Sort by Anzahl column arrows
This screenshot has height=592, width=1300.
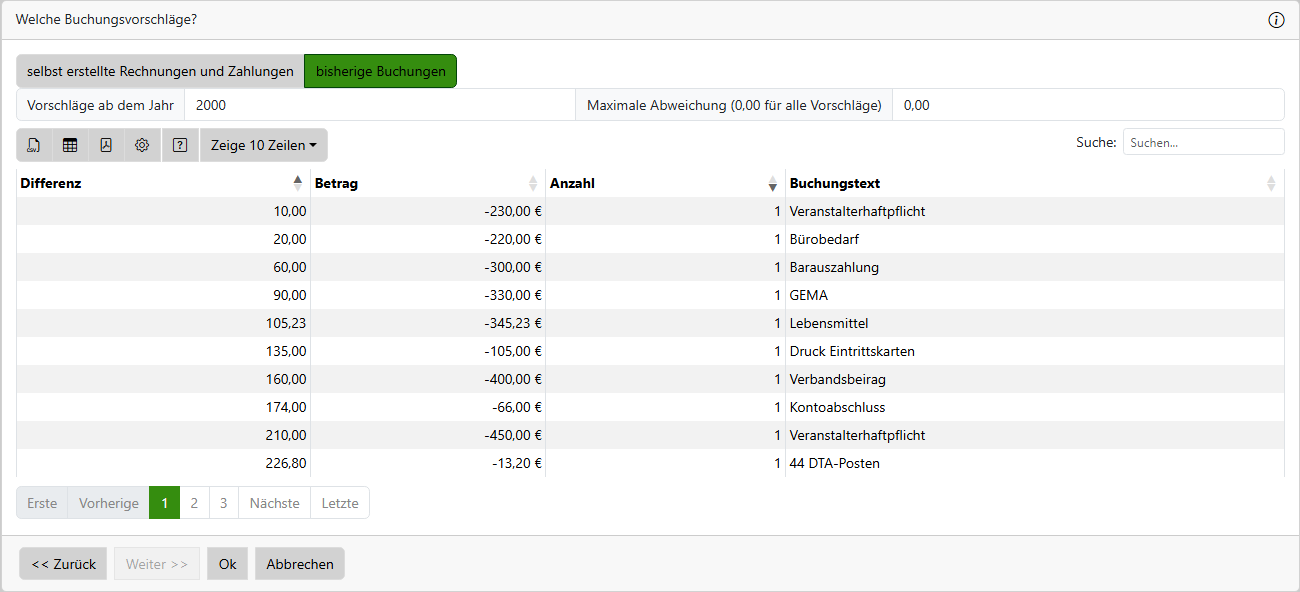[772, 183]
